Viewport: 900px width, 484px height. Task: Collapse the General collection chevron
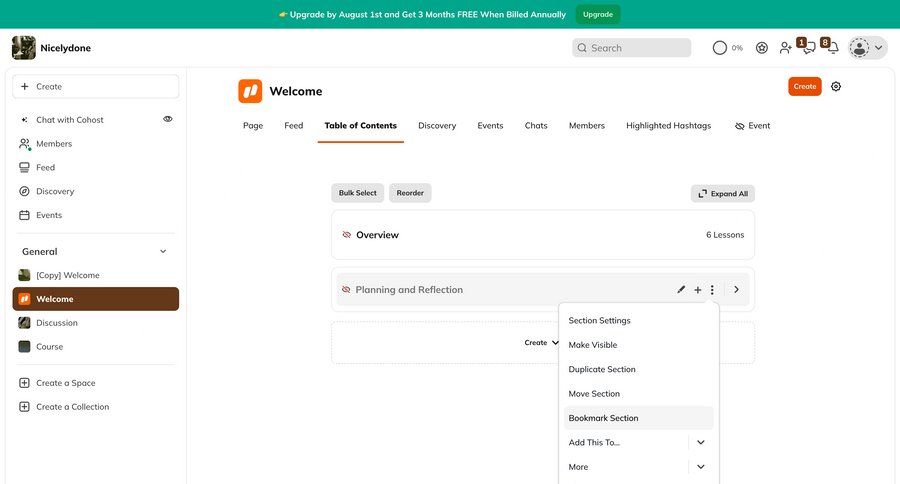pos(163,251)
